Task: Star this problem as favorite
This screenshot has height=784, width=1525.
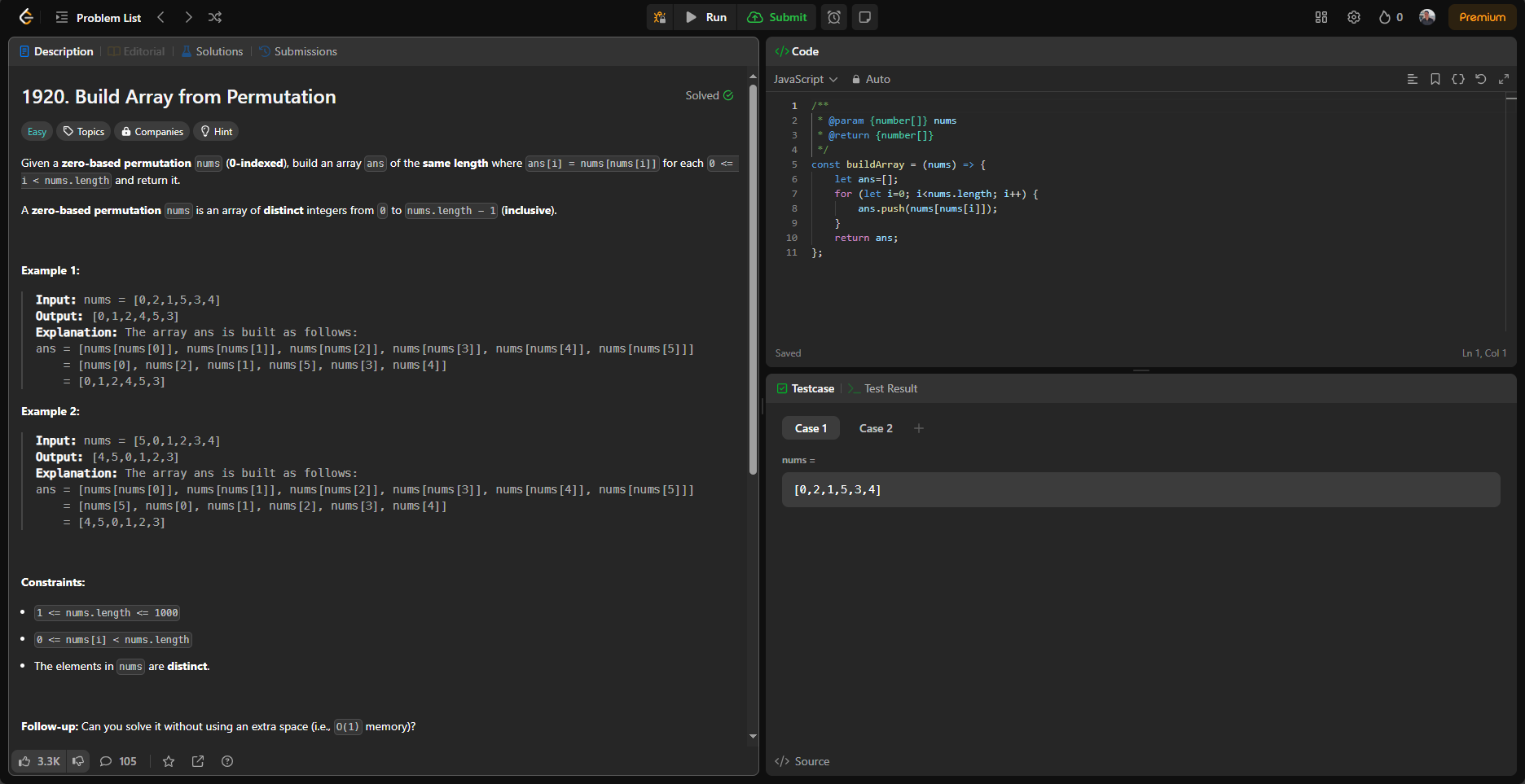Action: pyautogui.click(x=169, y=761)
